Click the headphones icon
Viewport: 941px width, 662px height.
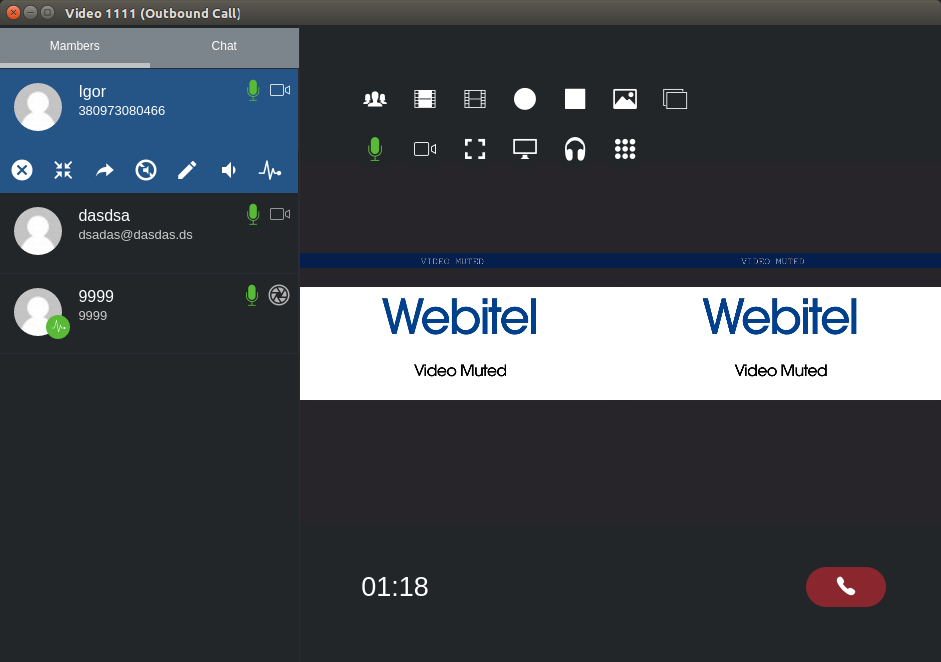point(575,149)
